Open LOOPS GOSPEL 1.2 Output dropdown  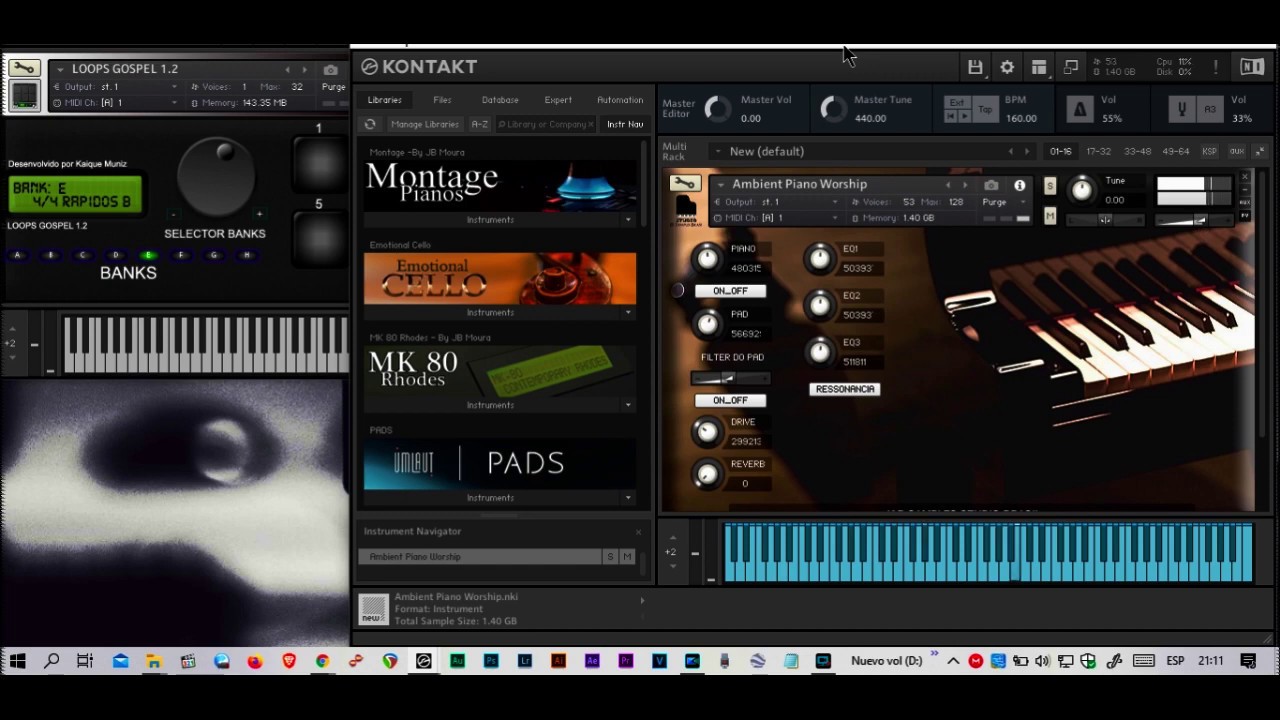(x=115, y=87)
